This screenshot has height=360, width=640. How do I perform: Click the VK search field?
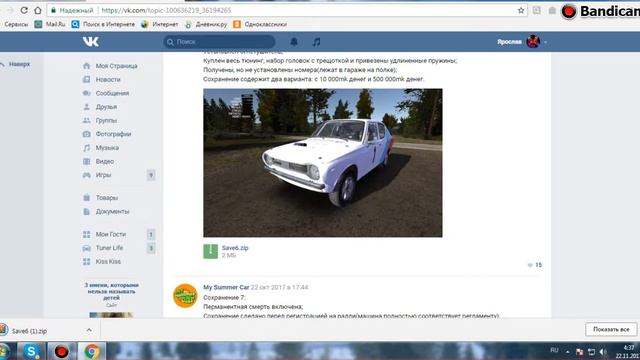(219, 42)
